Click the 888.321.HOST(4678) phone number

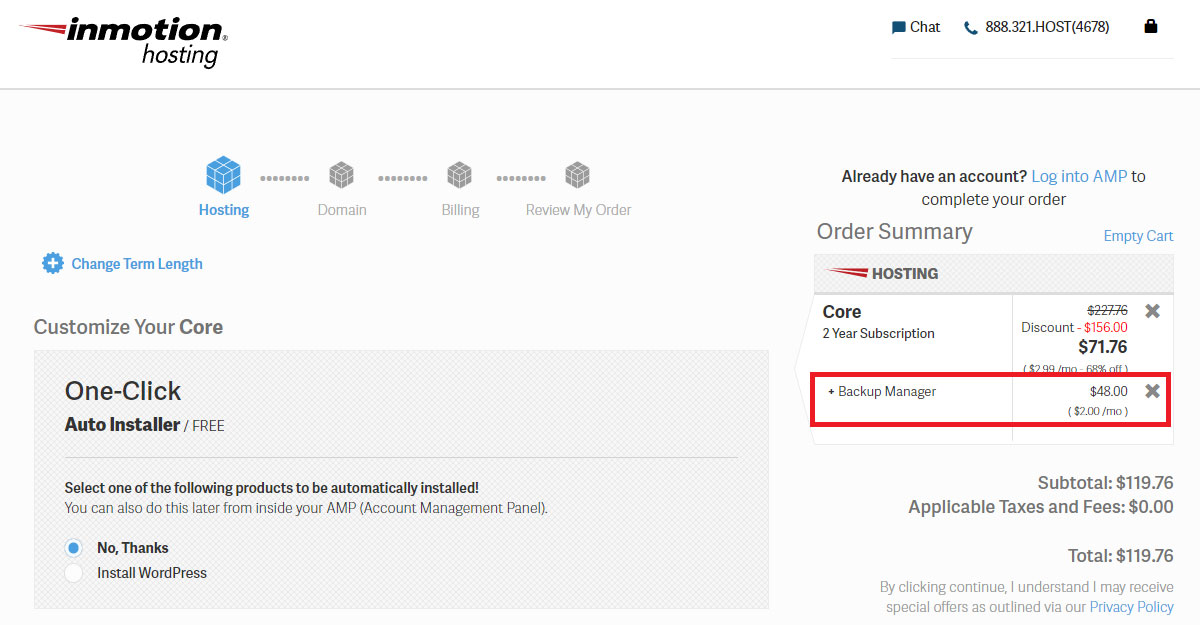coord(1047,27)
